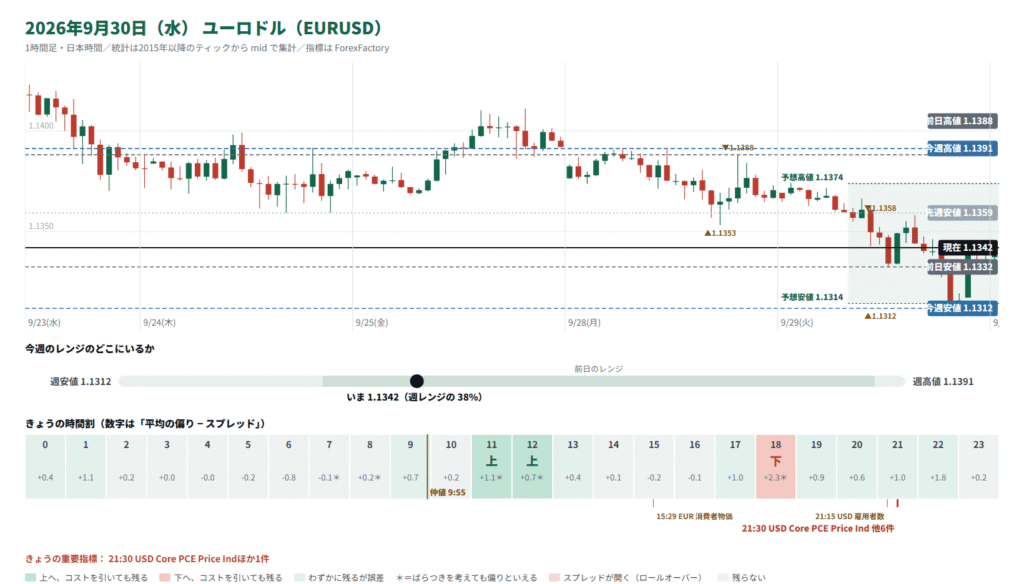Click the 21:30 USD Core PCE 他6件 event label
The width and height of the screenshot is (1024, 584).
818,528
